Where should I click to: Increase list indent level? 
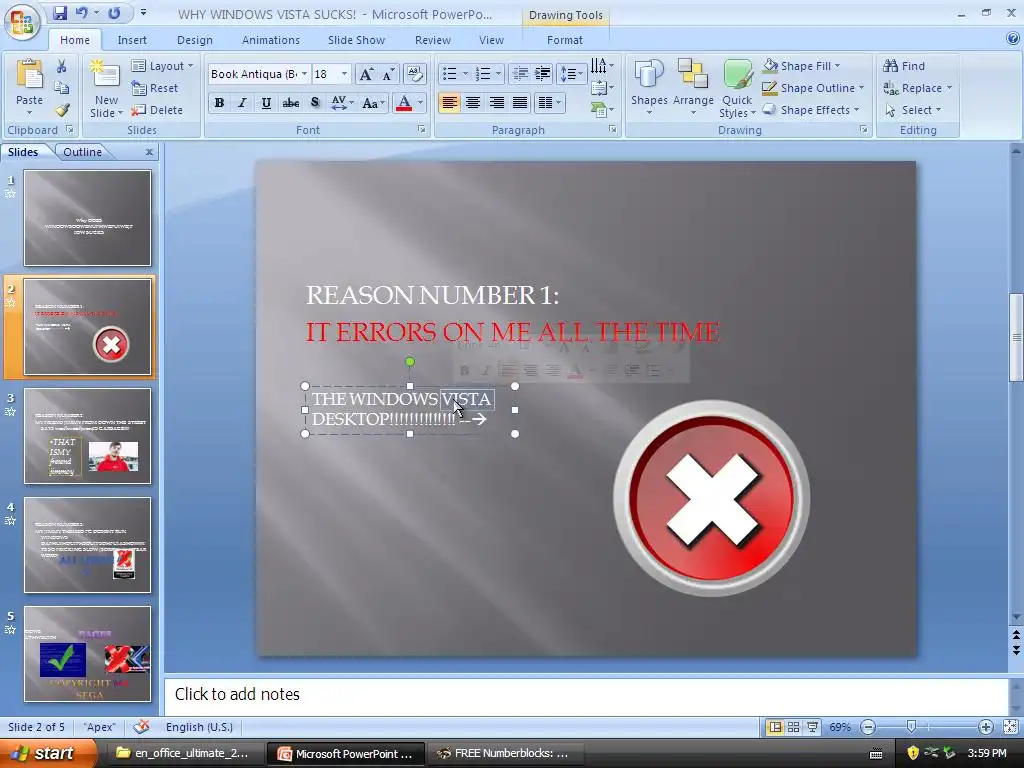tap(542, 74)
